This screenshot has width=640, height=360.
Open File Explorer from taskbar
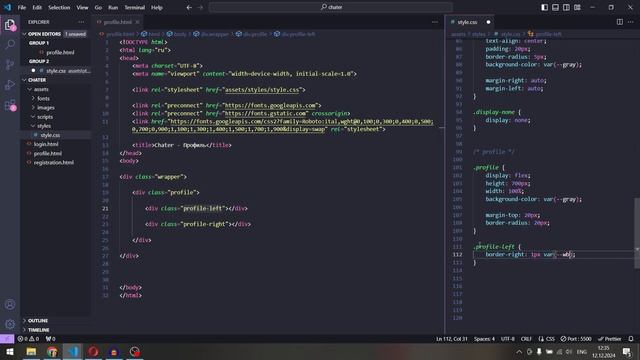point(31,351)
